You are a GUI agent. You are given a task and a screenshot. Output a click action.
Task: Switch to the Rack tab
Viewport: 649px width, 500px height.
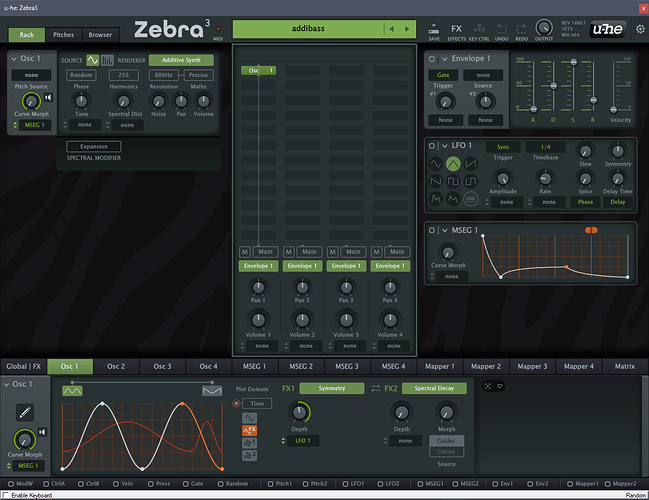[26, 35]
